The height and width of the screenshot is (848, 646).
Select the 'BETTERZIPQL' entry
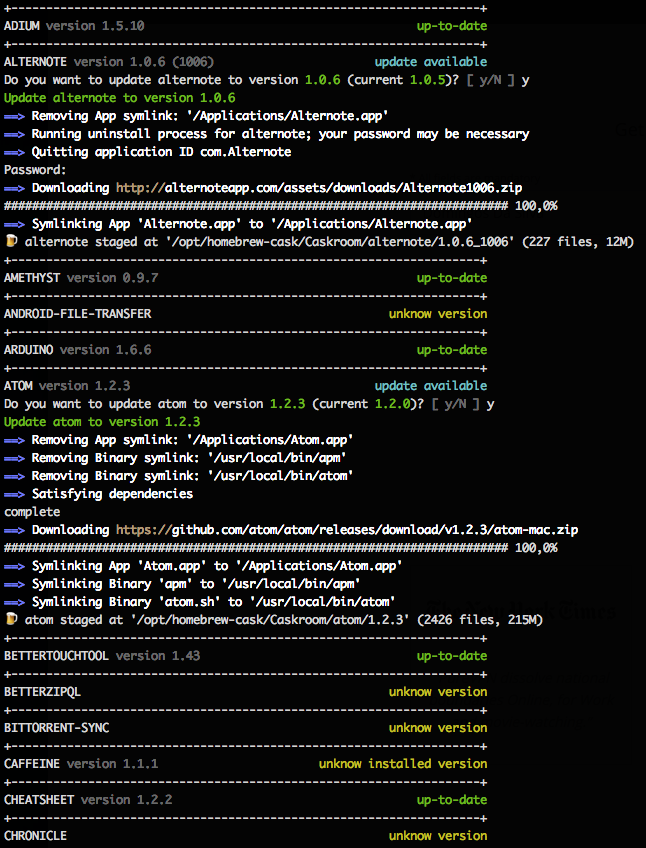(x=42, y=692)
